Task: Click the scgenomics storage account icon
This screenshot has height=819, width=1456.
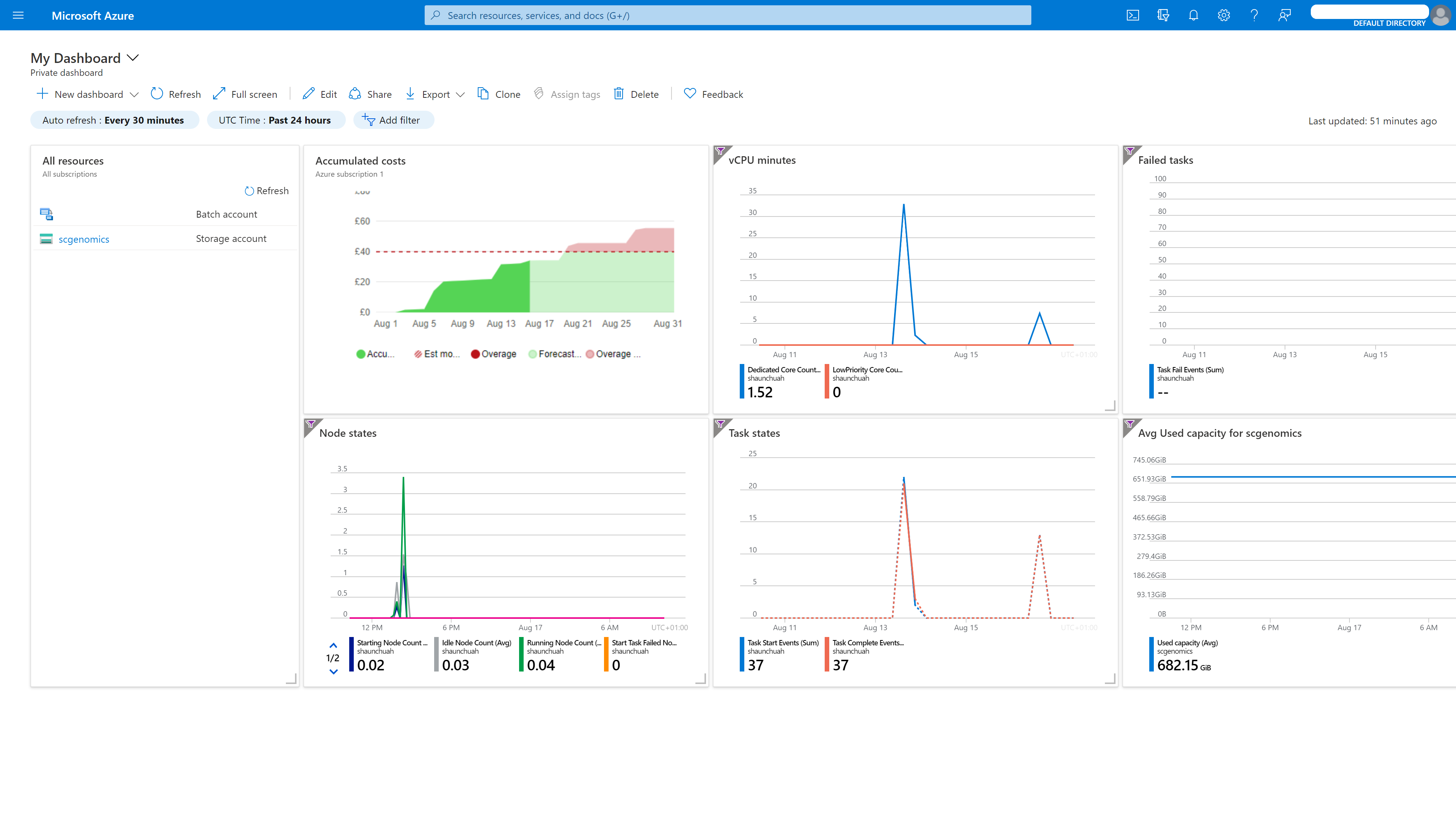Action: tap(46, 238)
